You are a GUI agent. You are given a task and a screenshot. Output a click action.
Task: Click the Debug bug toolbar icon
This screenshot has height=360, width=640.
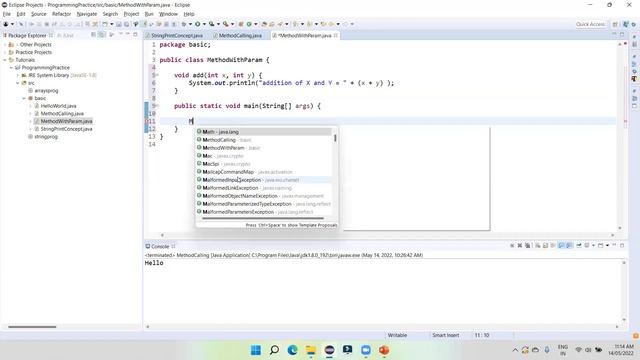coord(184,24)
